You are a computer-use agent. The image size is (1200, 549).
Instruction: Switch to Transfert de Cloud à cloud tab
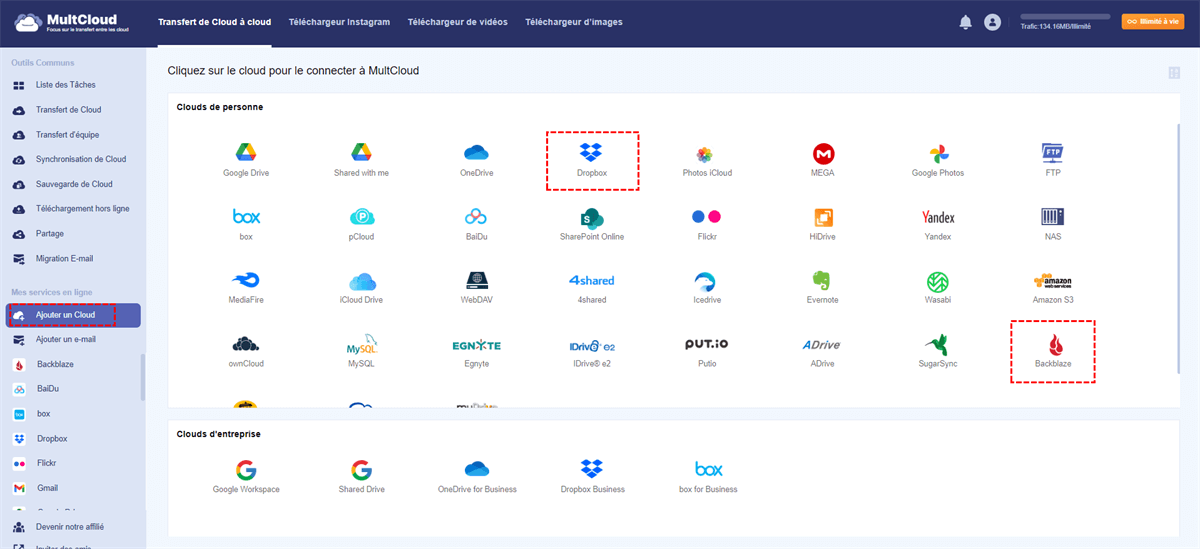[215, 22]
